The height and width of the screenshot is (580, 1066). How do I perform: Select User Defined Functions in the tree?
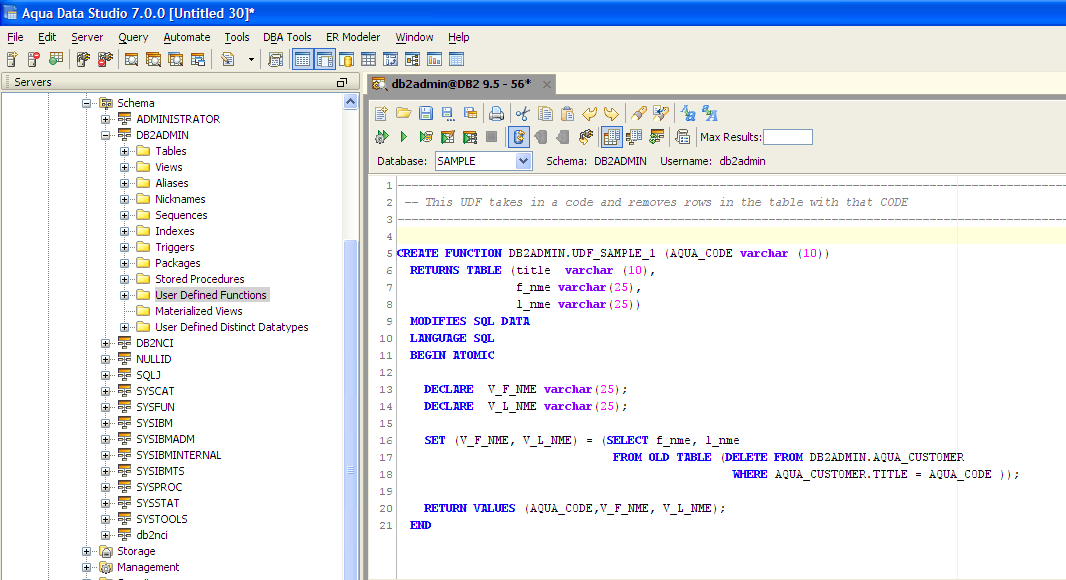click(210, 295)
